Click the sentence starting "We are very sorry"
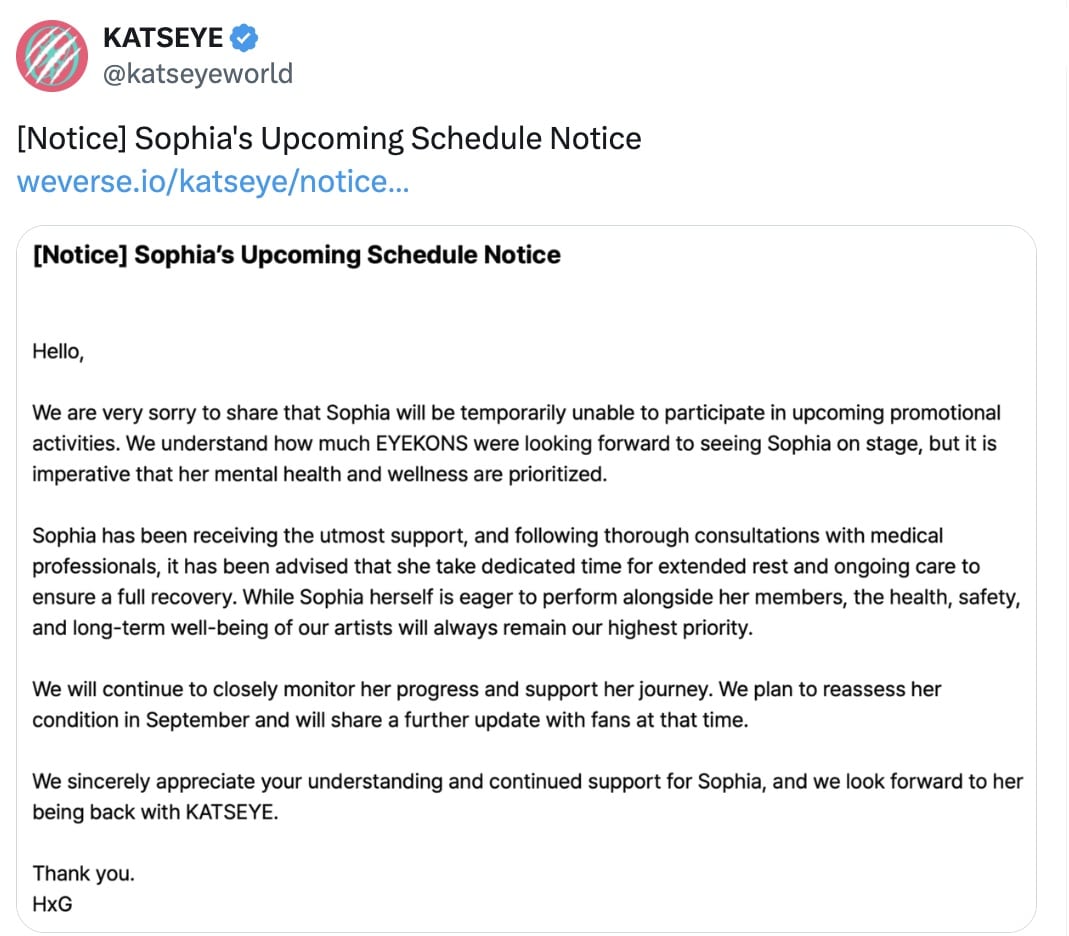Viewport: 1069px width, 936px height. (516, 413)
